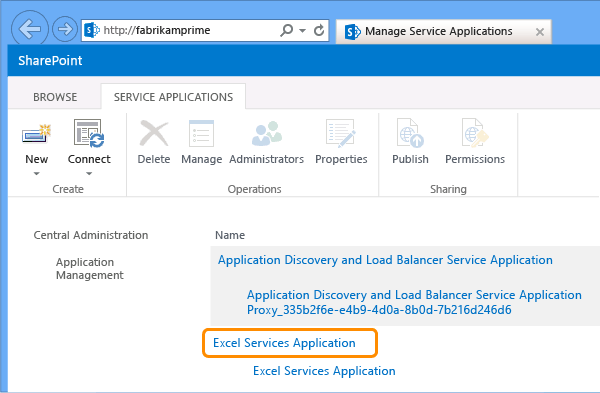This screenshot has height=393, width=600.
Task: Open the indented Excel Services Application proxy link
Action: 324,371
